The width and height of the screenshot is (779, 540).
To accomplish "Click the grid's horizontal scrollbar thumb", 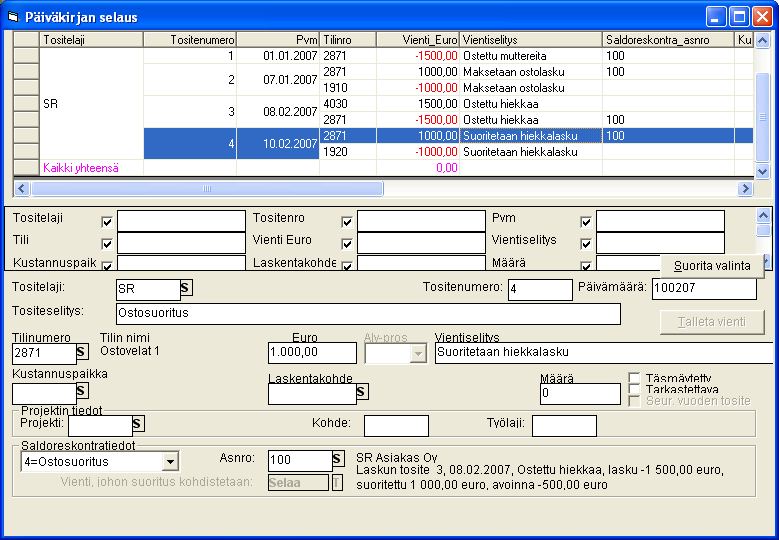I will pos(207,189).
